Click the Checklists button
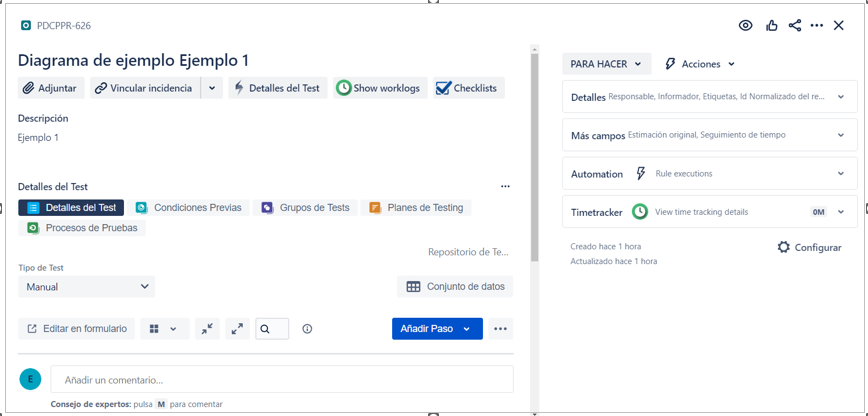Image resolution: width=868 pixels, height=416 pixels. click(x=467, y=88)
